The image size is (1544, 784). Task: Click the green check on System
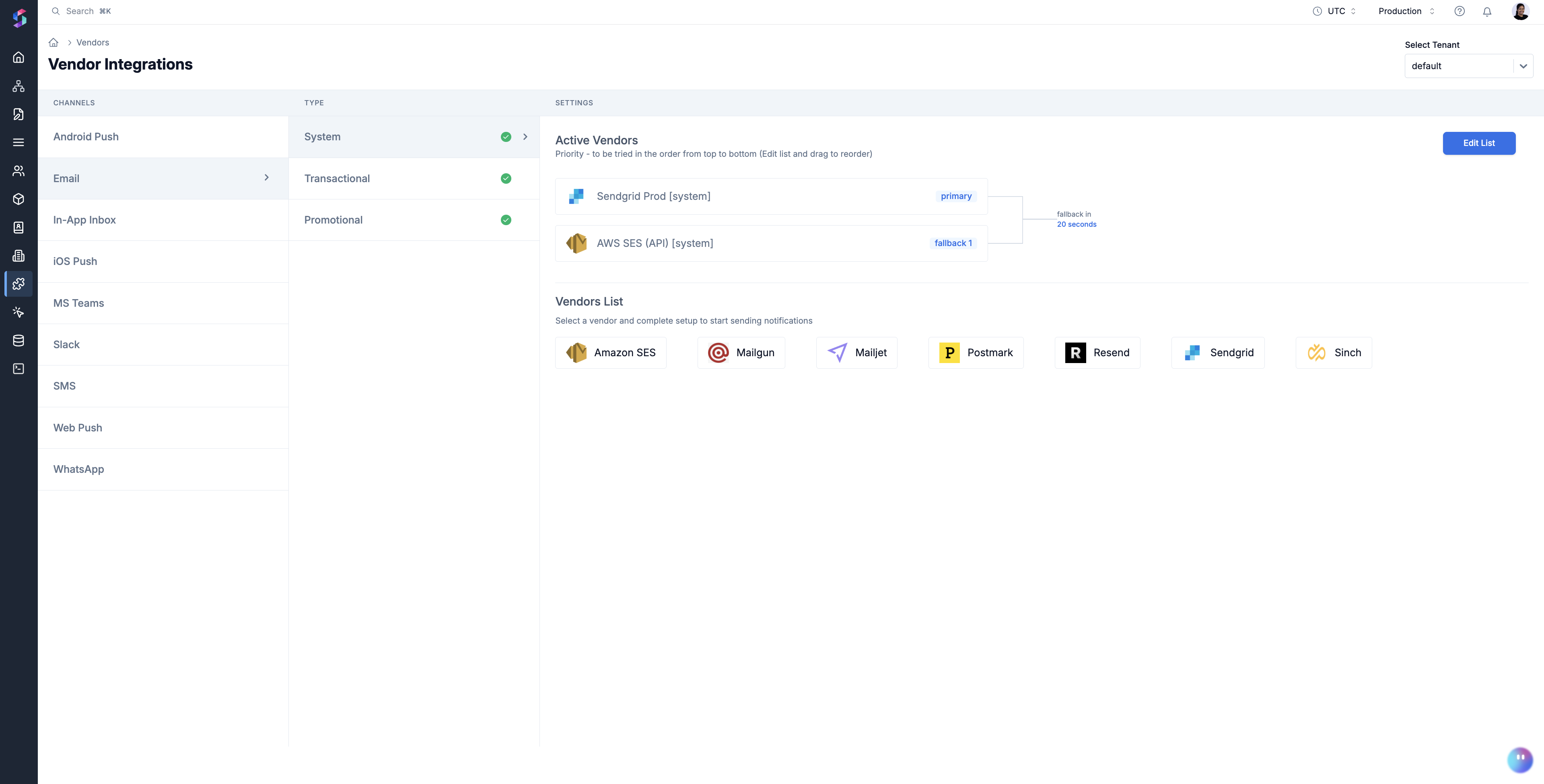coord(506,137)
